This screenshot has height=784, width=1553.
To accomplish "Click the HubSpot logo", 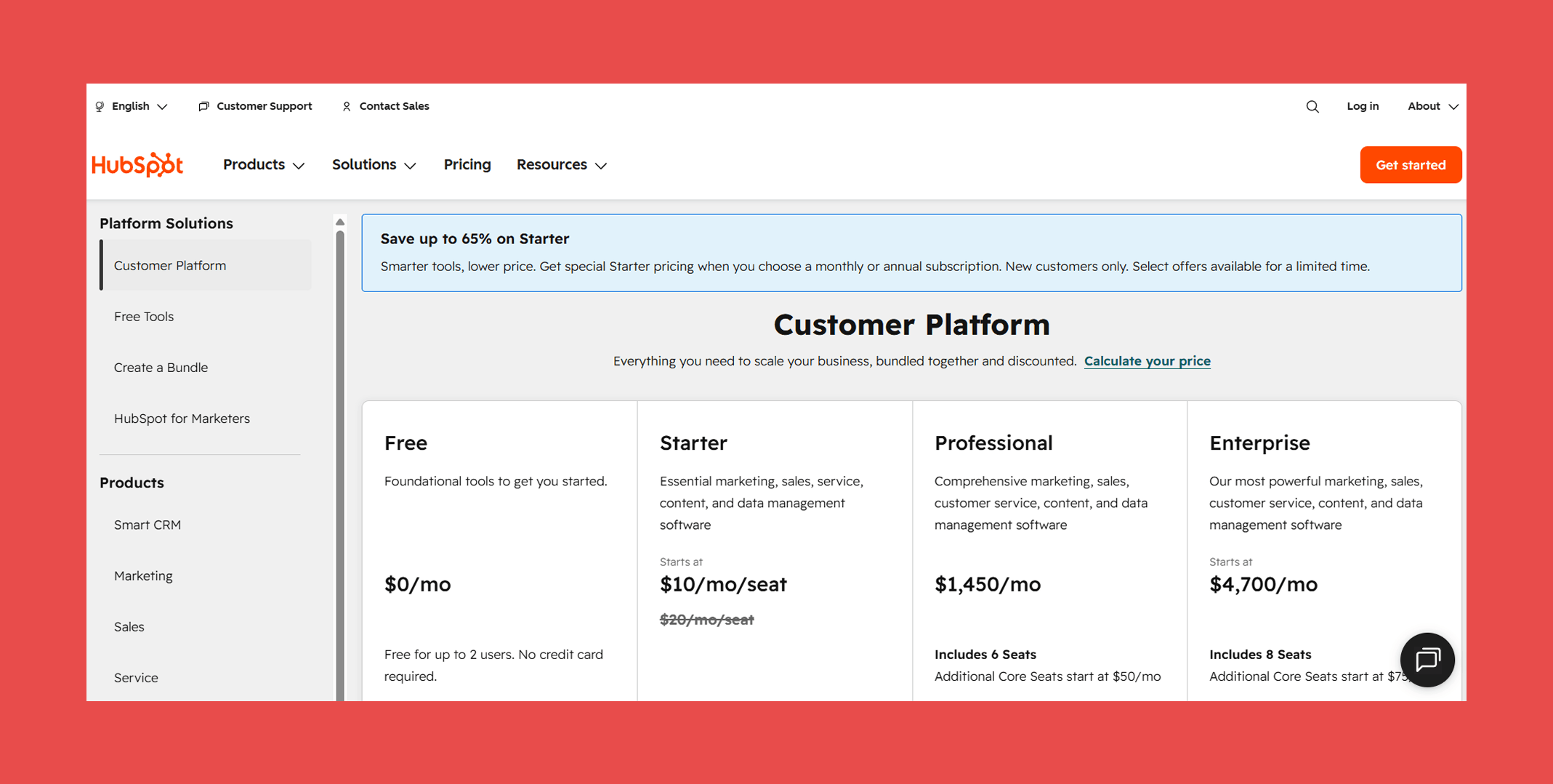I will tap(137, 165).
